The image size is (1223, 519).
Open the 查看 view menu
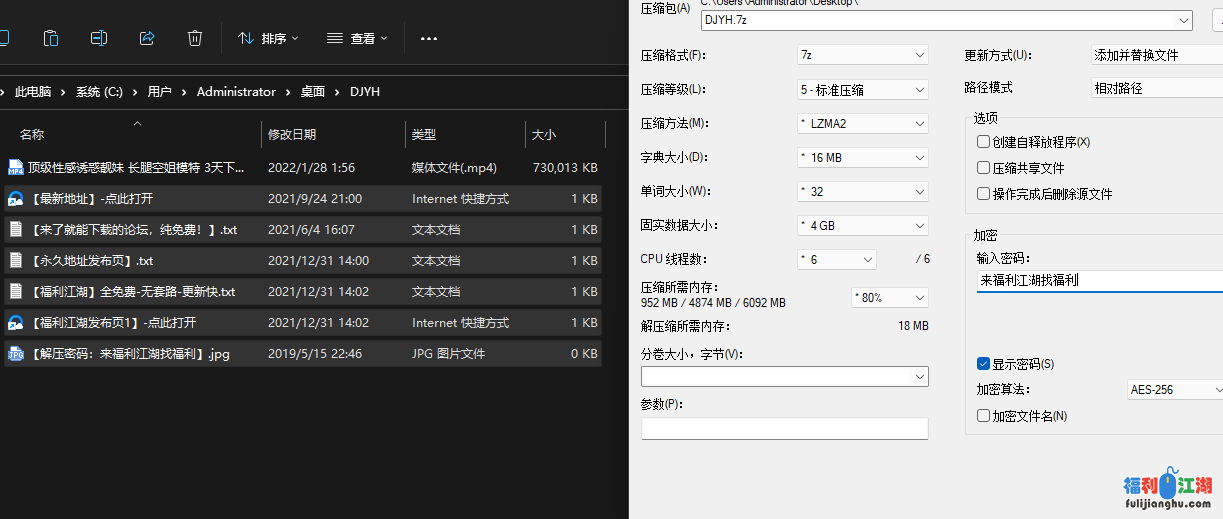[357, 38]
